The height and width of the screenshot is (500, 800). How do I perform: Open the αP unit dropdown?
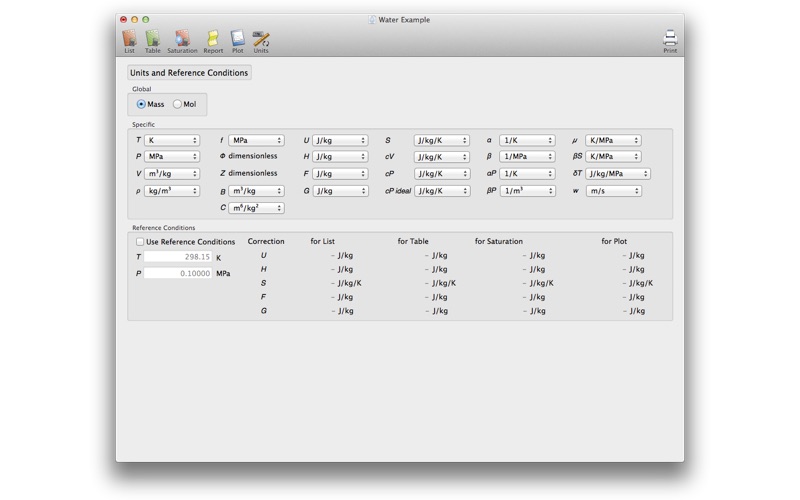coord(527,174)
